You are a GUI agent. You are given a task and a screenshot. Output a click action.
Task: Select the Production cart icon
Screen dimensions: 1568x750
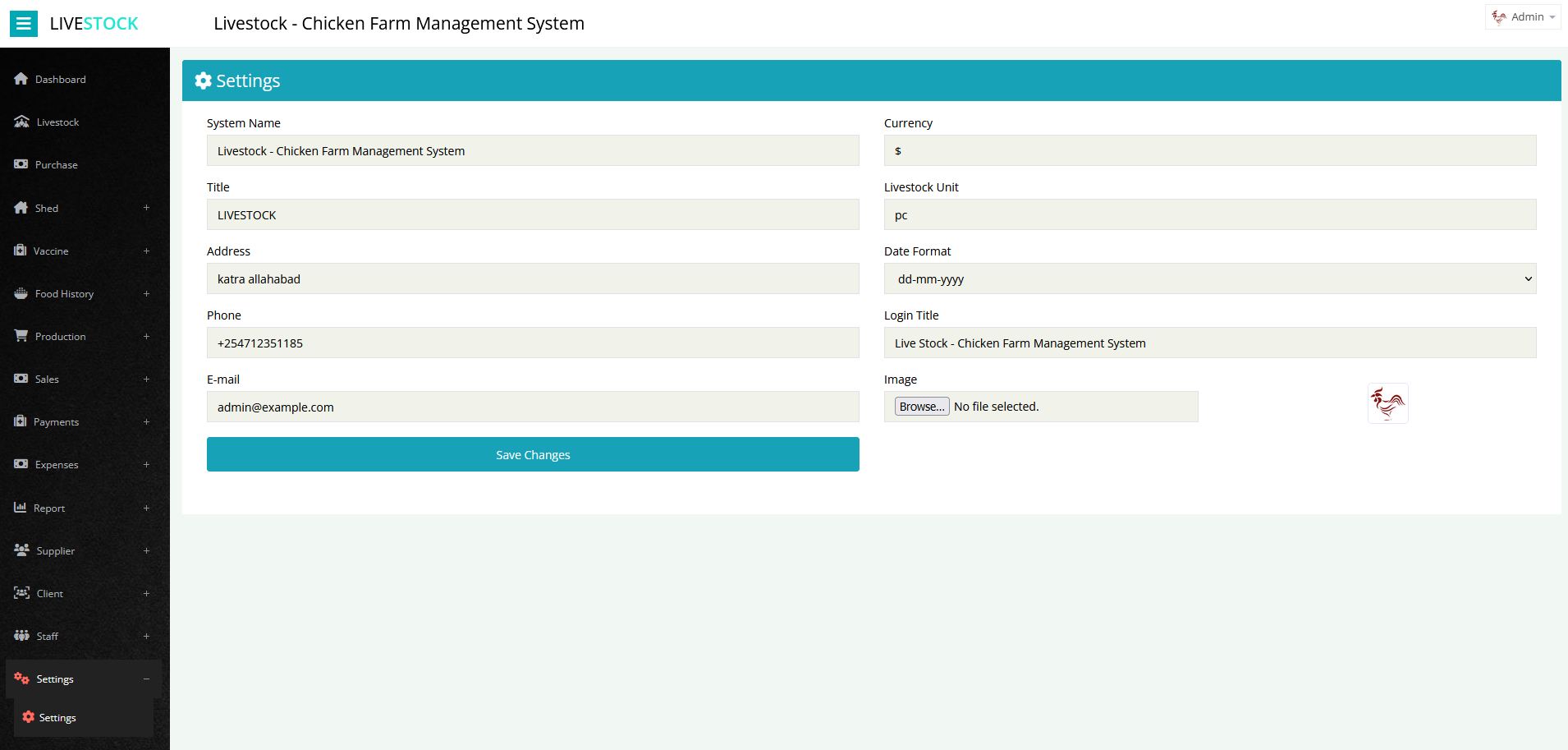point(21,336)
